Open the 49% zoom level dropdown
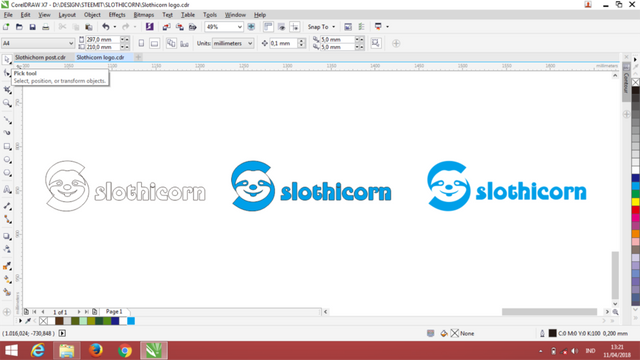 [x=240, y=27]
